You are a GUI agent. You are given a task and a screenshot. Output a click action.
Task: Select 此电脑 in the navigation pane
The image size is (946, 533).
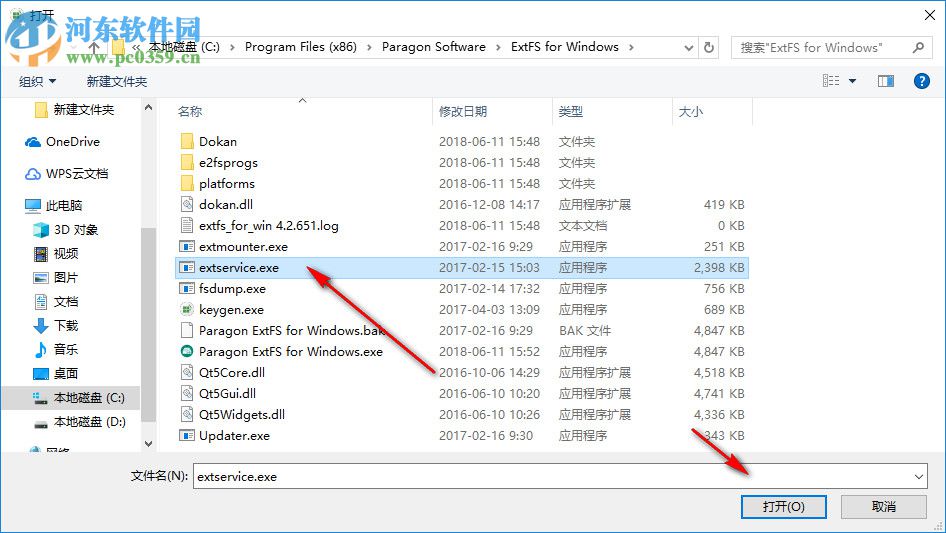click(x=54, y=205)
